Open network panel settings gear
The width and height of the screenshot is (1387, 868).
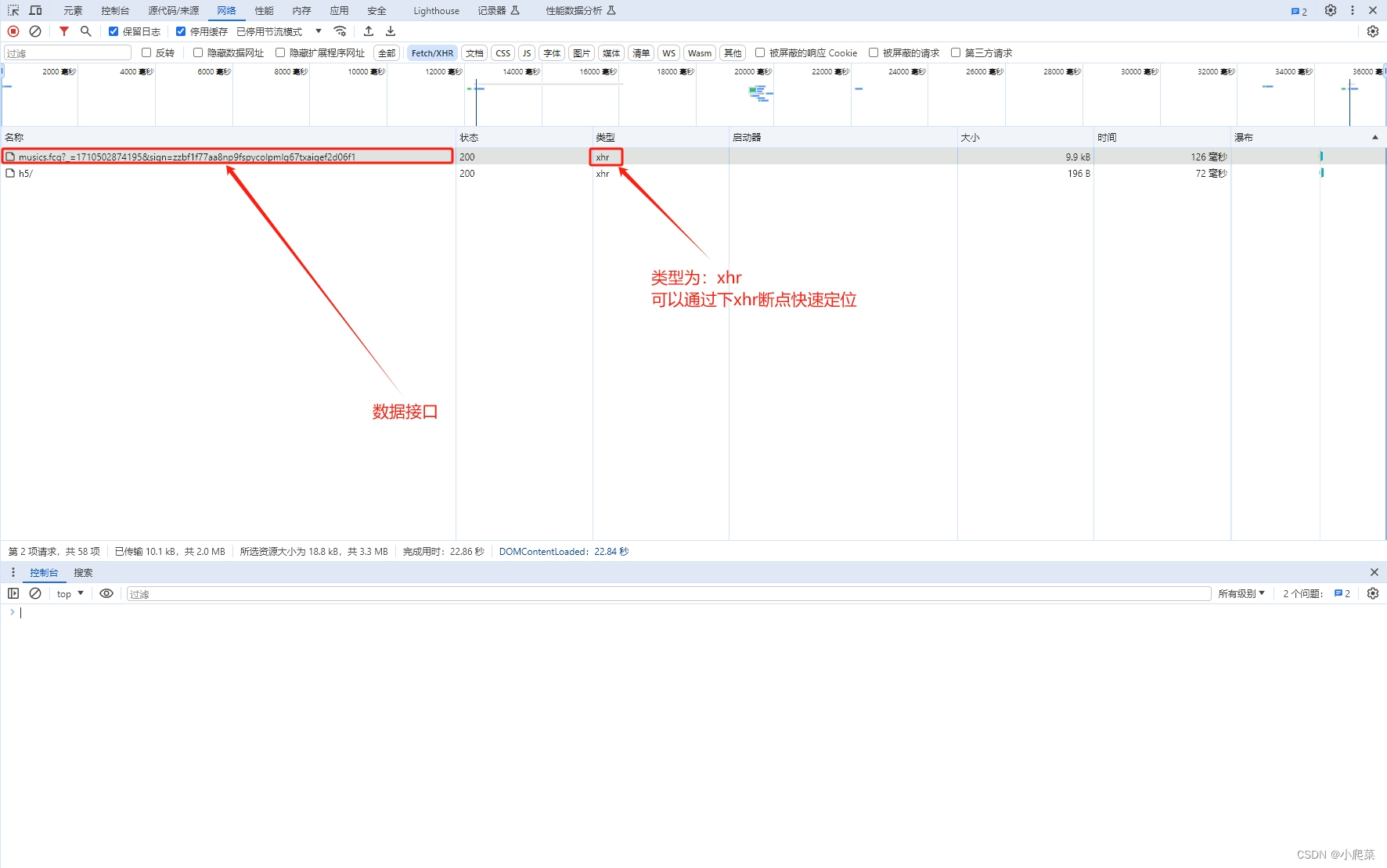(1373, 31)
